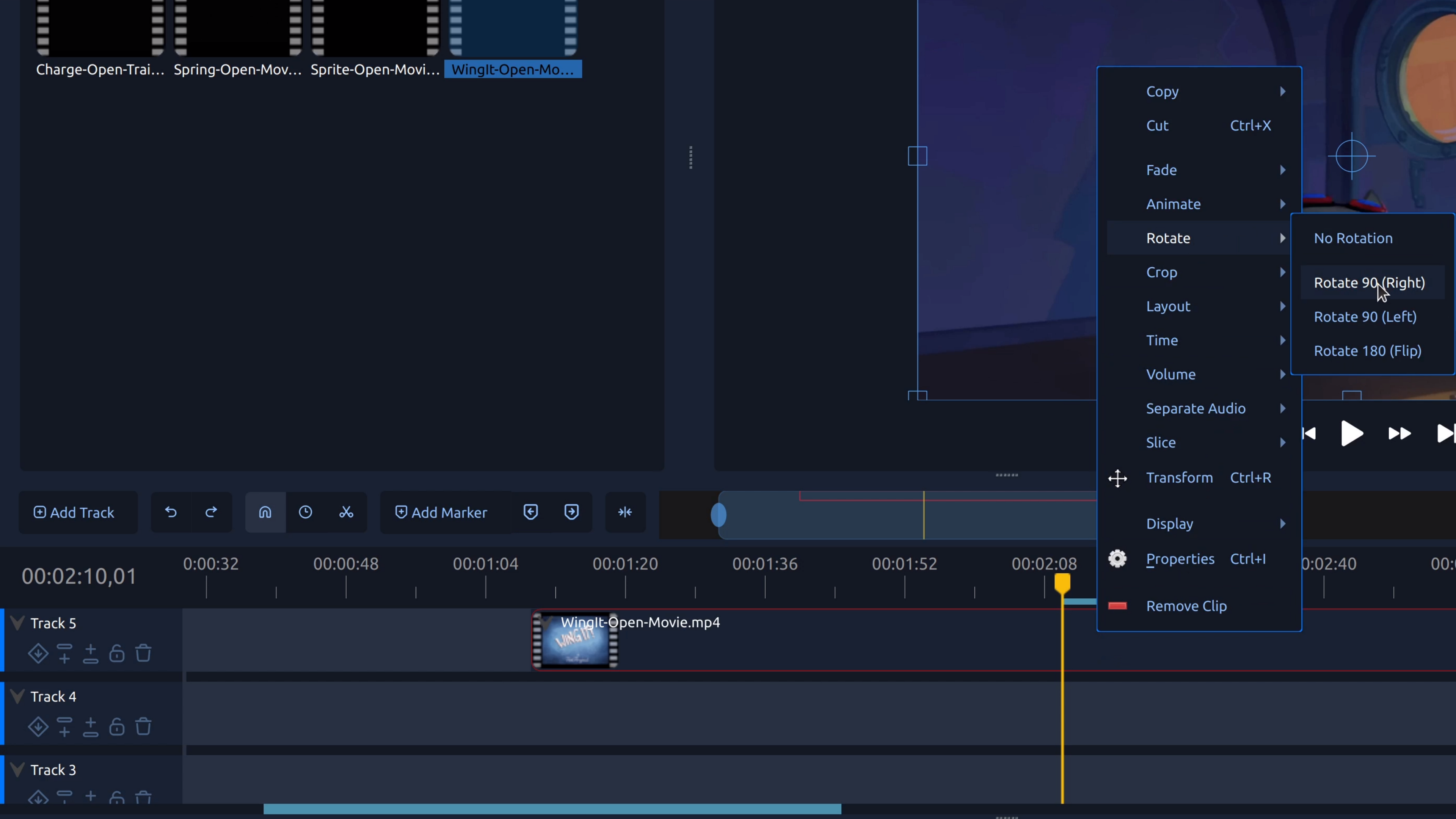Jump to previous marker icon
The width and height of the screenshot is (1456, 819).
(530, 512)
